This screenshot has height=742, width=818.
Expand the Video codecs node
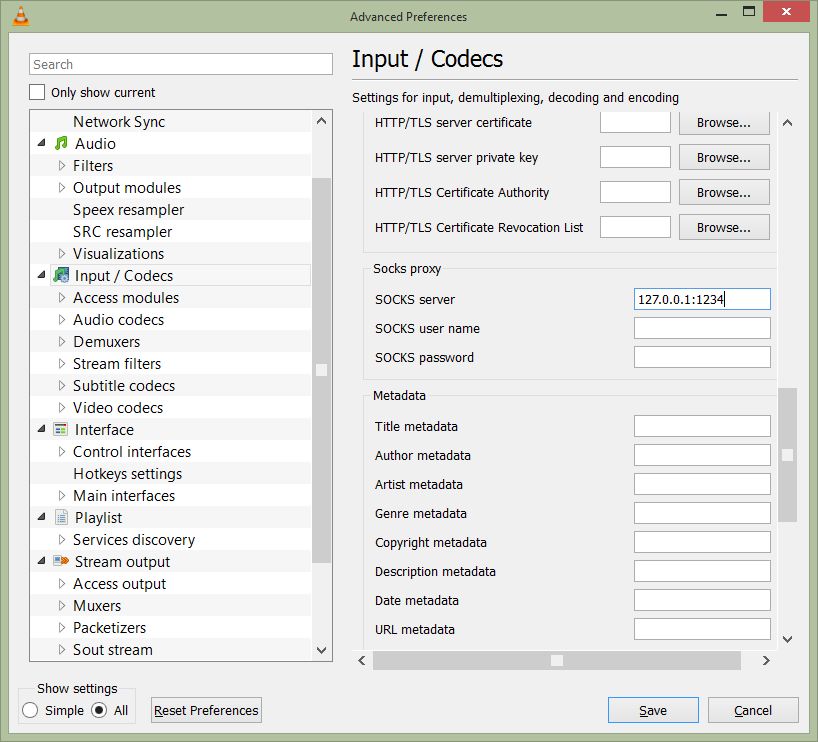click(x=62, y=408)
